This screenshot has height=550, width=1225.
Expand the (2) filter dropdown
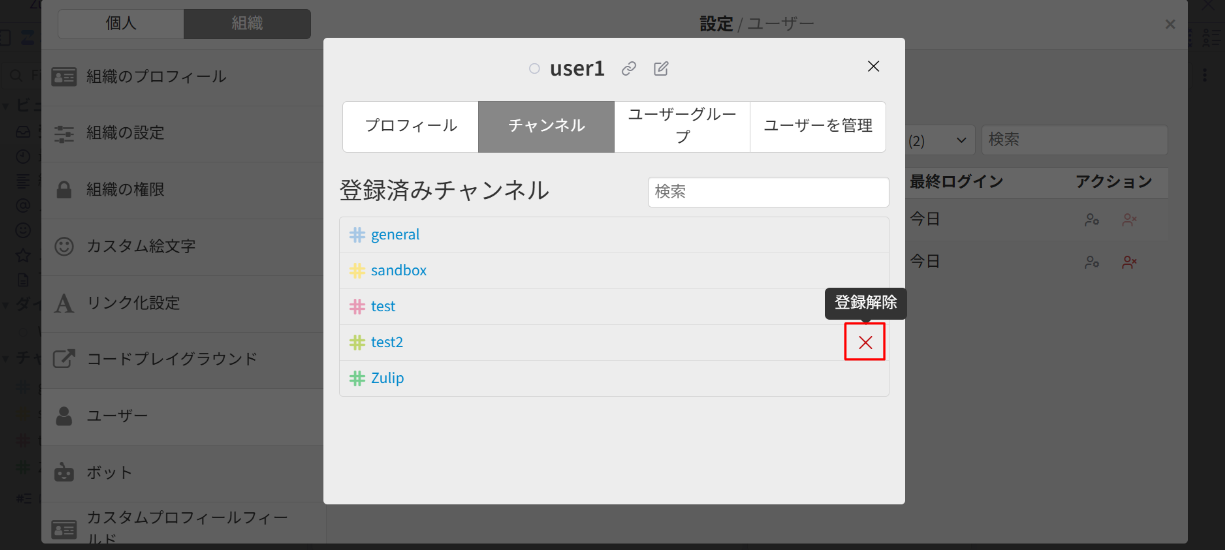coord(940,140)
